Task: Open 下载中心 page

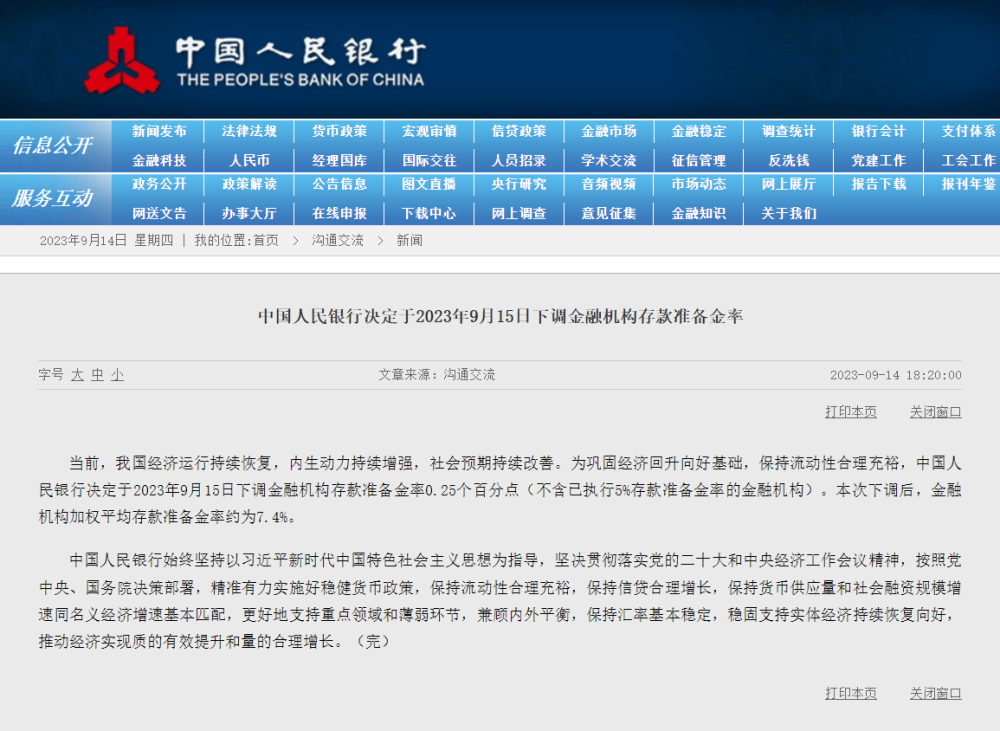Action: click(x=429, y=213)
